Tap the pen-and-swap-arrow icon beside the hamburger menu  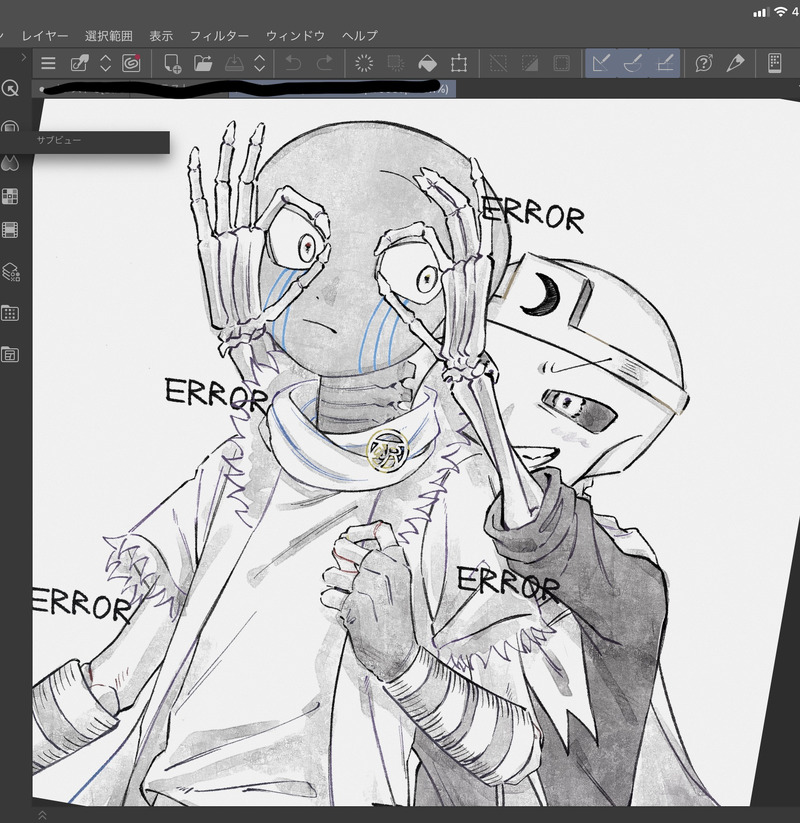tap(79, 64)
